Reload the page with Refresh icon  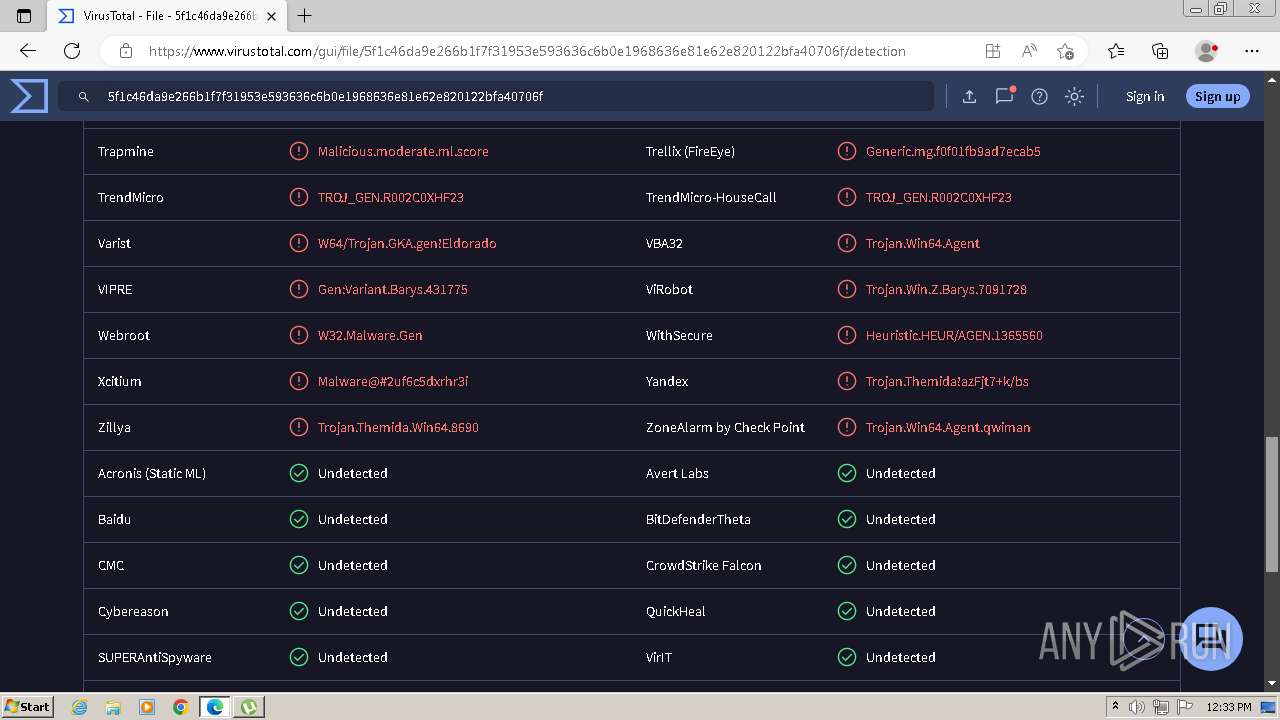(x=72, y=51)
